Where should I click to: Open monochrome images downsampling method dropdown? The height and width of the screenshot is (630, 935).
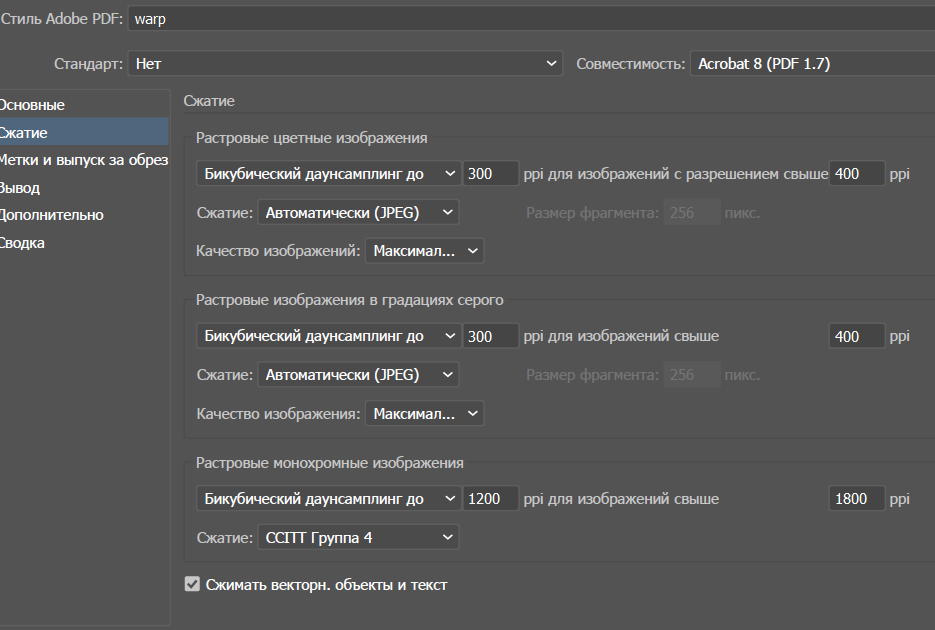[x=328, y=499]
